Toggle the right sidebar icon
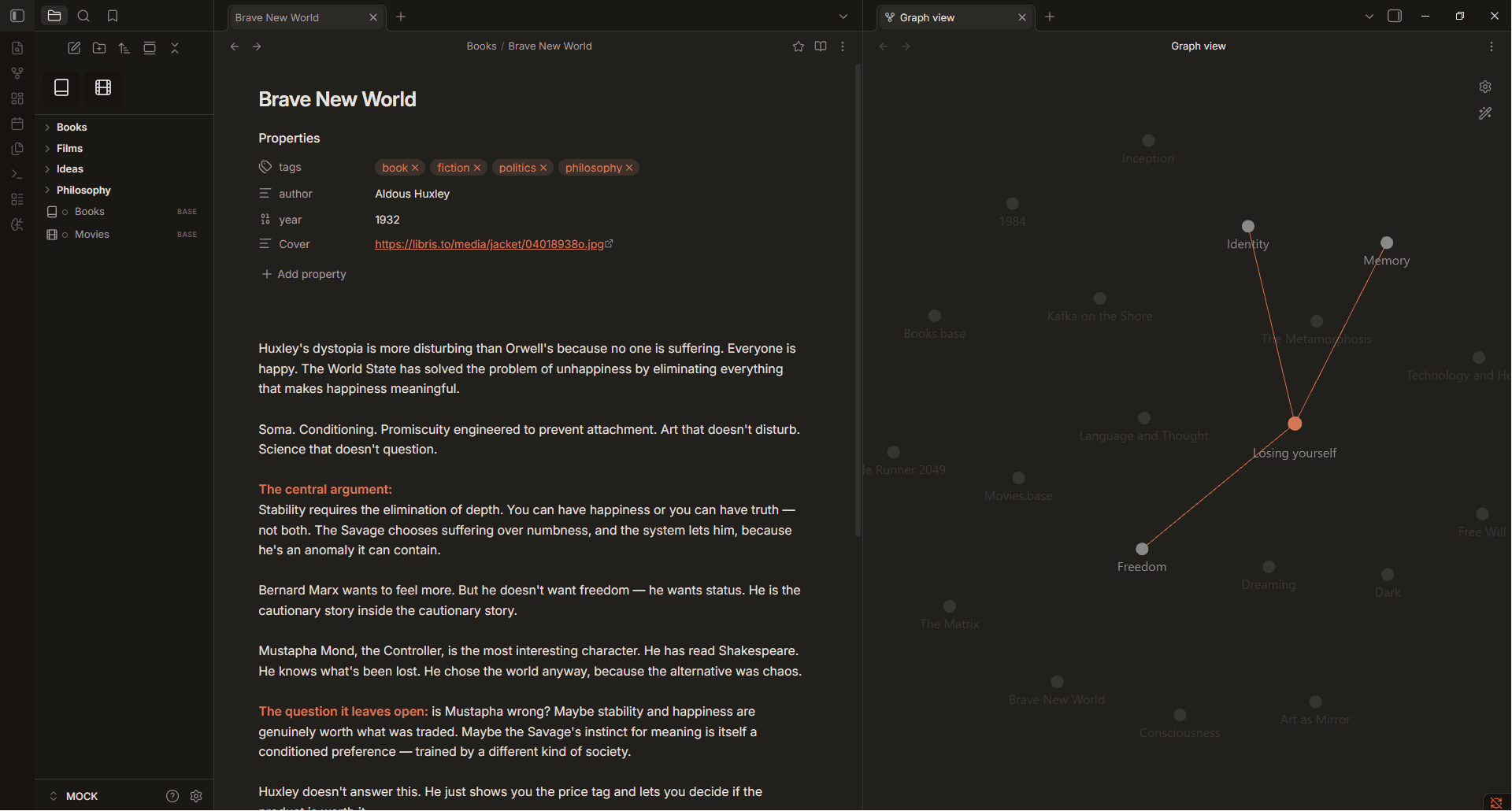 (x=1395, y=16)
